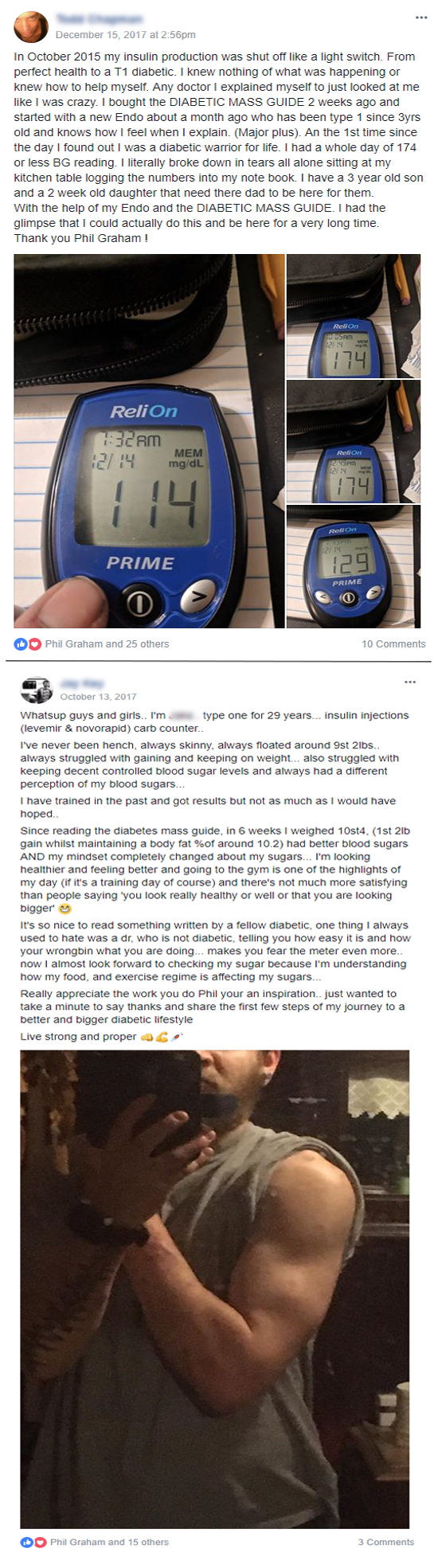Open the '10 Comments' link

click(393, 643)
